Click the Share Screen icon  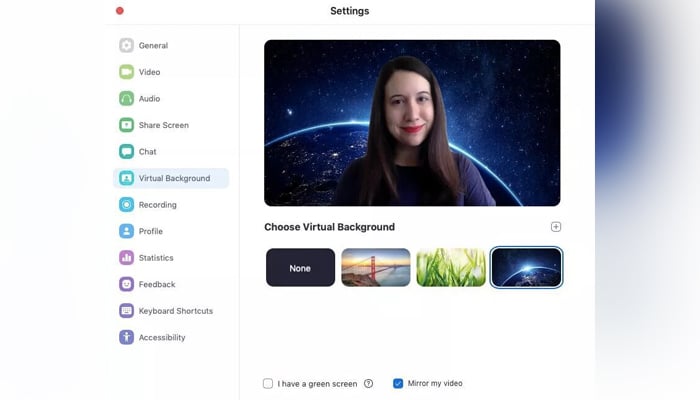[126, 125]
